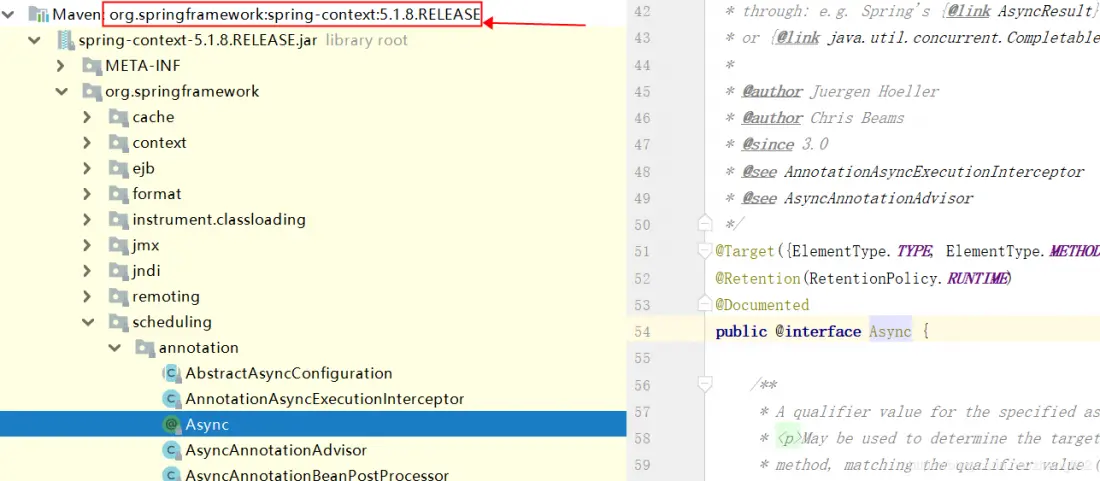This screenshot has height=481, width=1100.
Task: Open the Async annotation row
Action: [313, 425]
